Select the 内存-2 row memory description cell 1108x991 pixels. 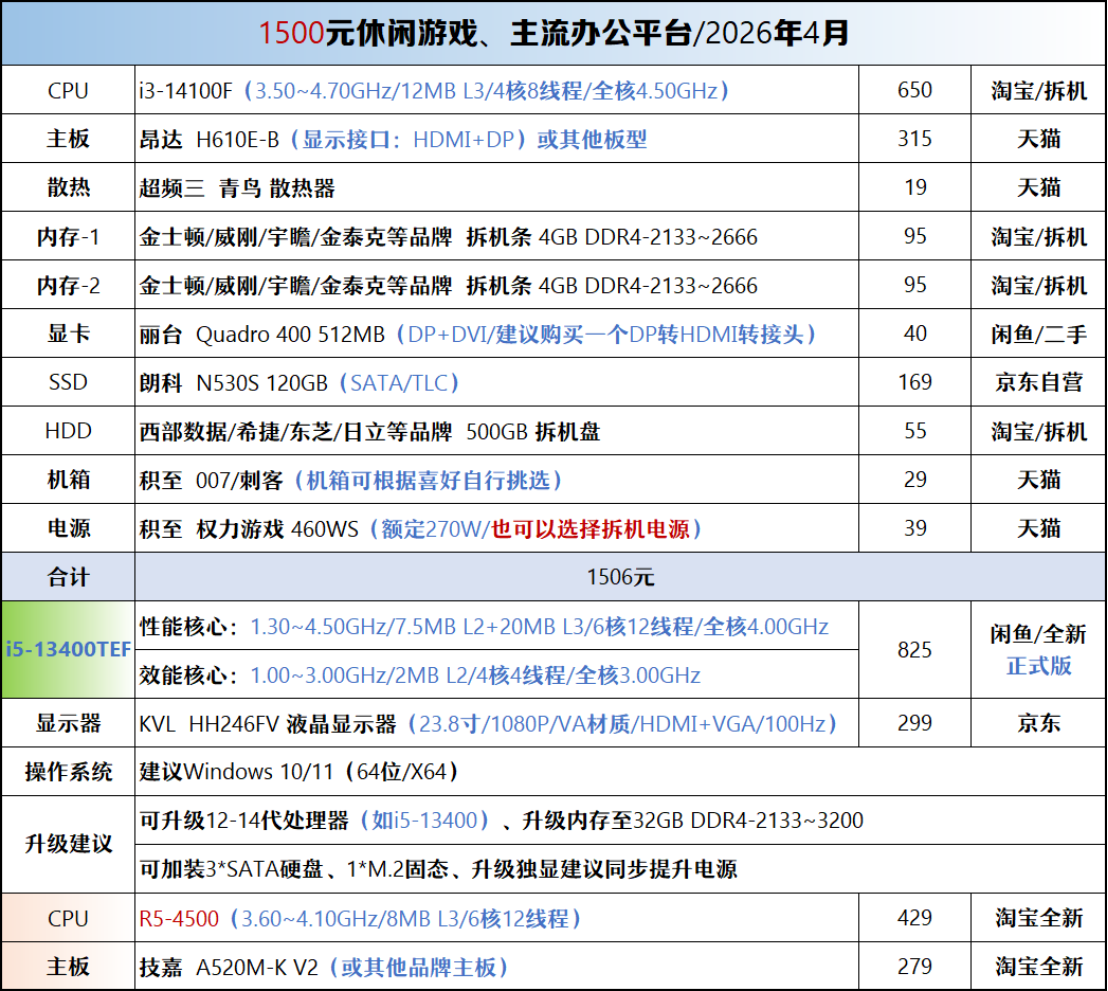[497, 286]
